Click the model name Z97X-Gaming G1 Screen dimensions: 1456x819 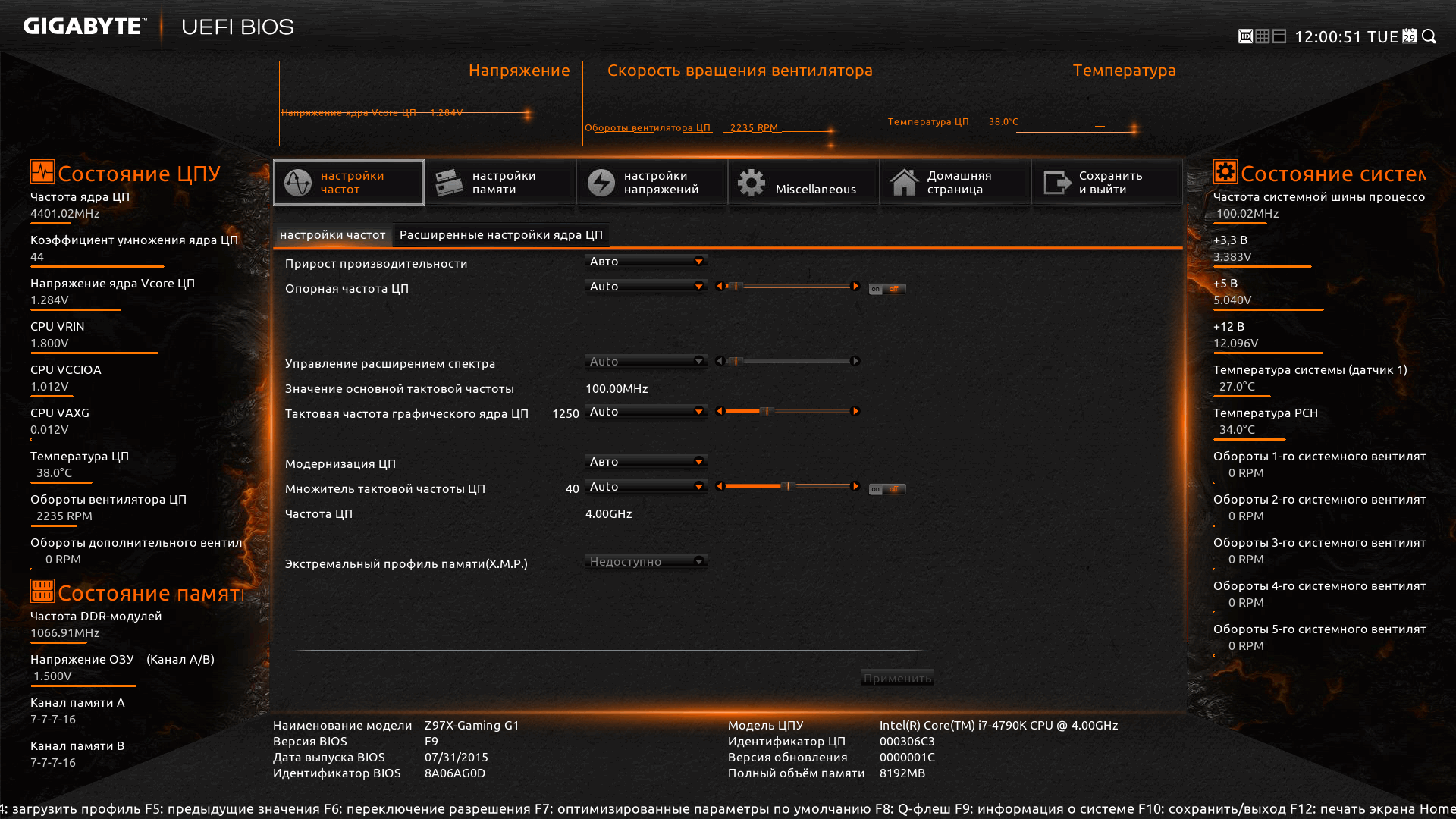[x=472, y=726]
